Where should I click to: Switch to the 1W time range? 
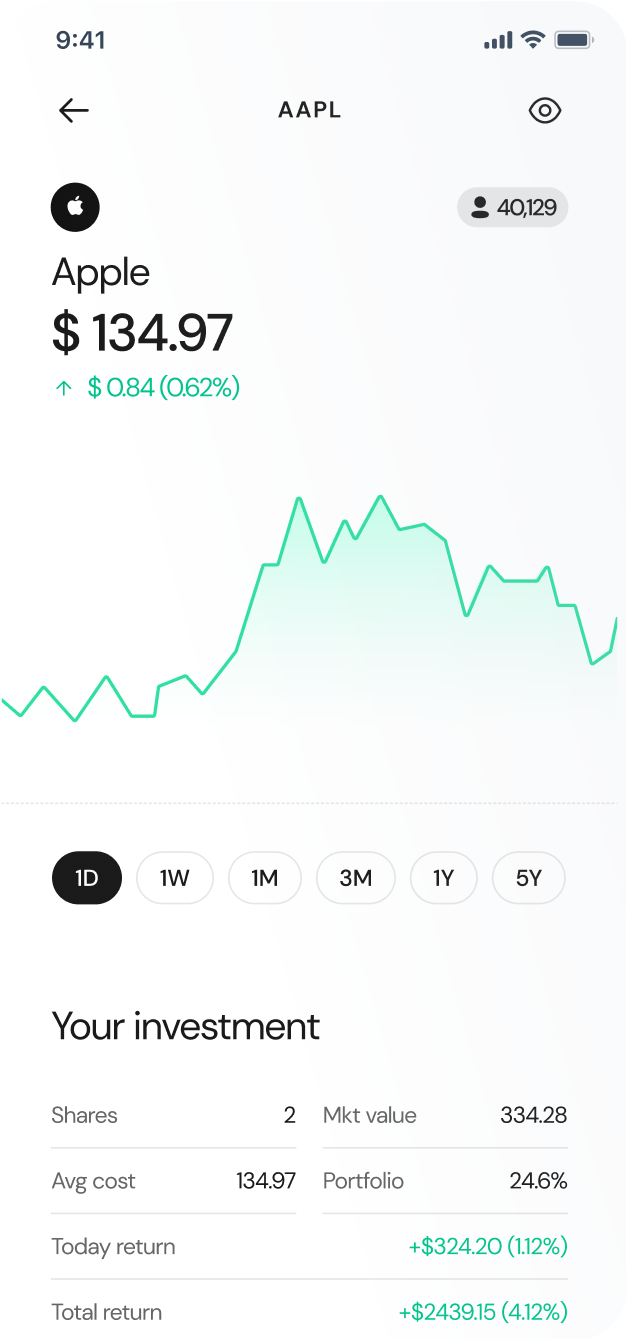coord(175,878)
